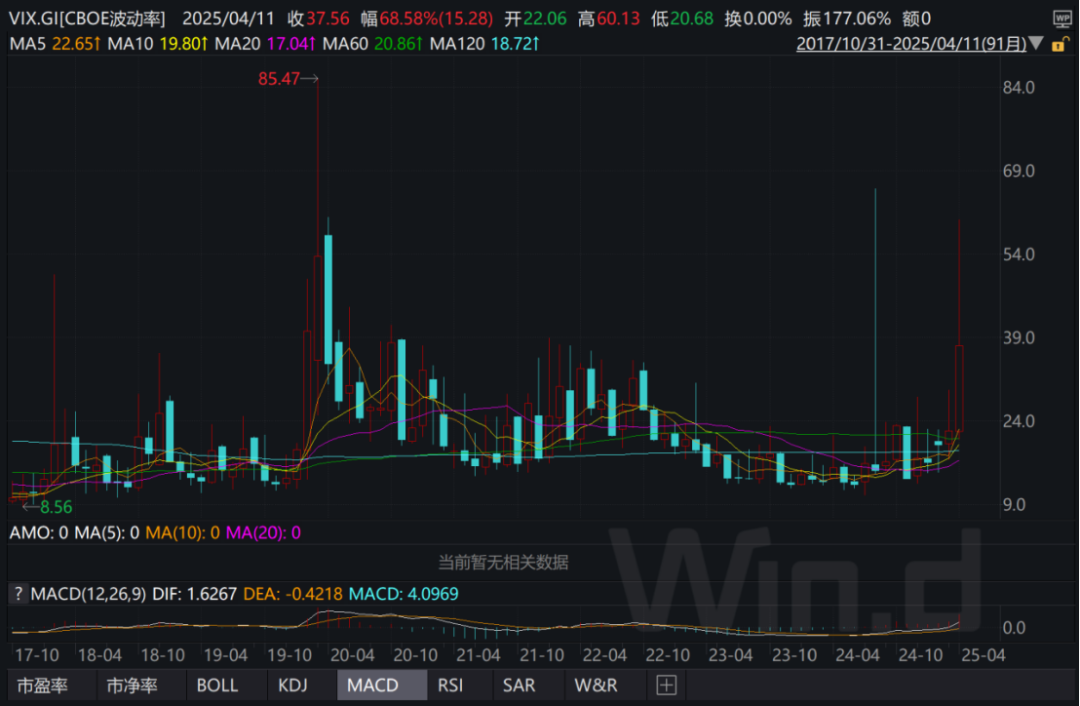
Task: Switch to the RSI indicator tab
Action: pyautogui.click(x=450, y=685)
